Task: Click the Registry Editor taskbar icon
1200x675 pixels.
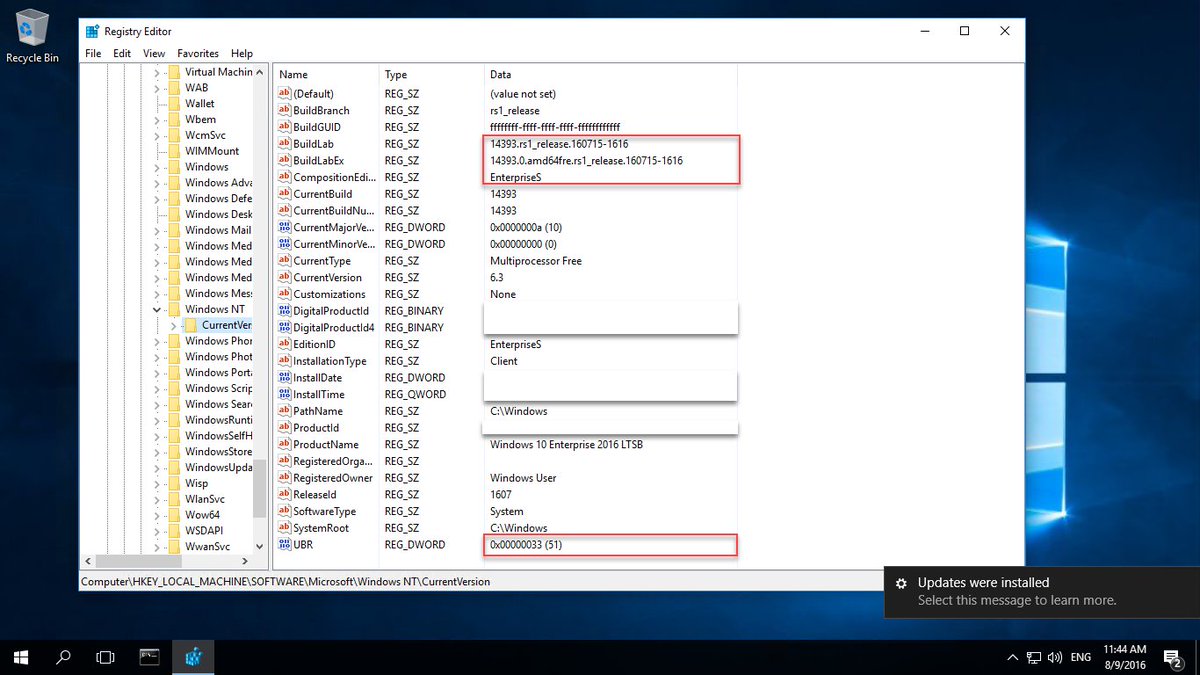Action: point(193,657)
